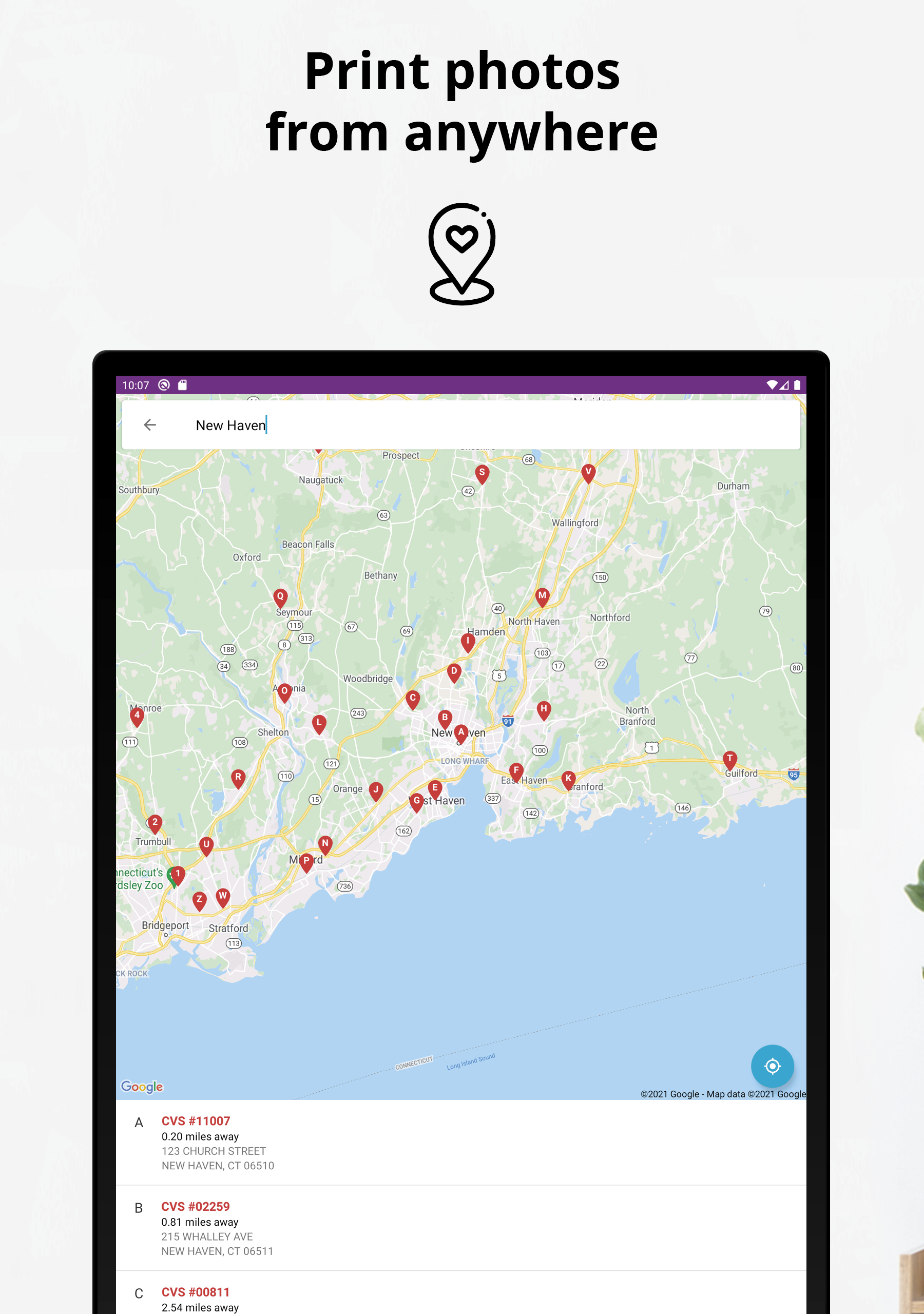Select map pin 4 at Monroe
Viewport: 924px width, 1314px height.
click(137, 717)
